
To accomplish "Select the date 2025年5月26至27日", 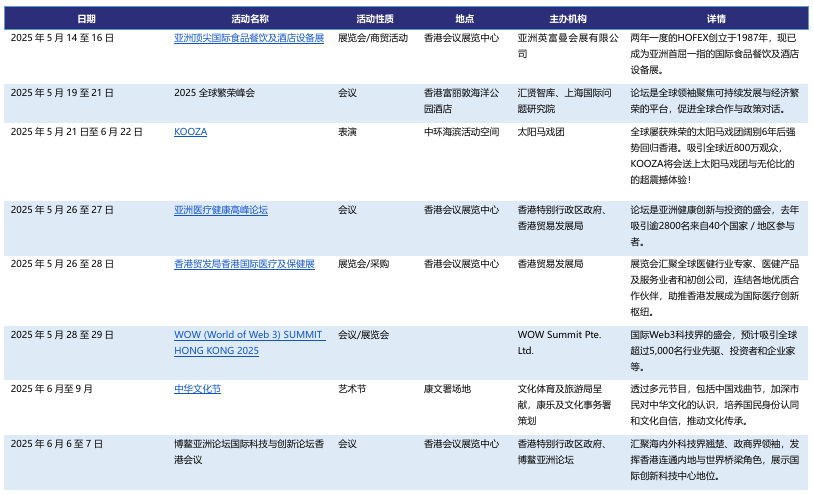I will [x=62, y=210].
